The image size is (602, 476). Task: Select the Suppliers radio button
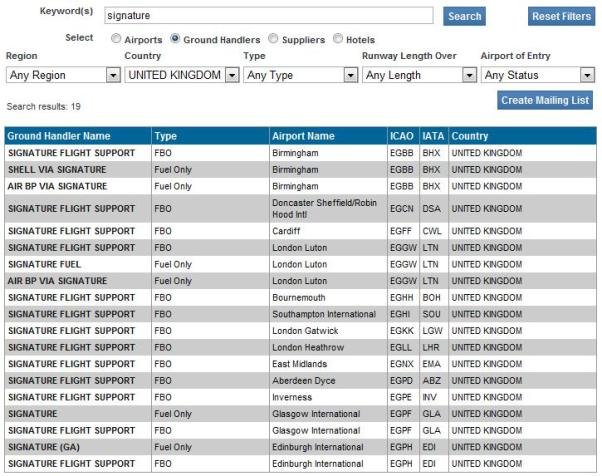(x=273, y=38)
